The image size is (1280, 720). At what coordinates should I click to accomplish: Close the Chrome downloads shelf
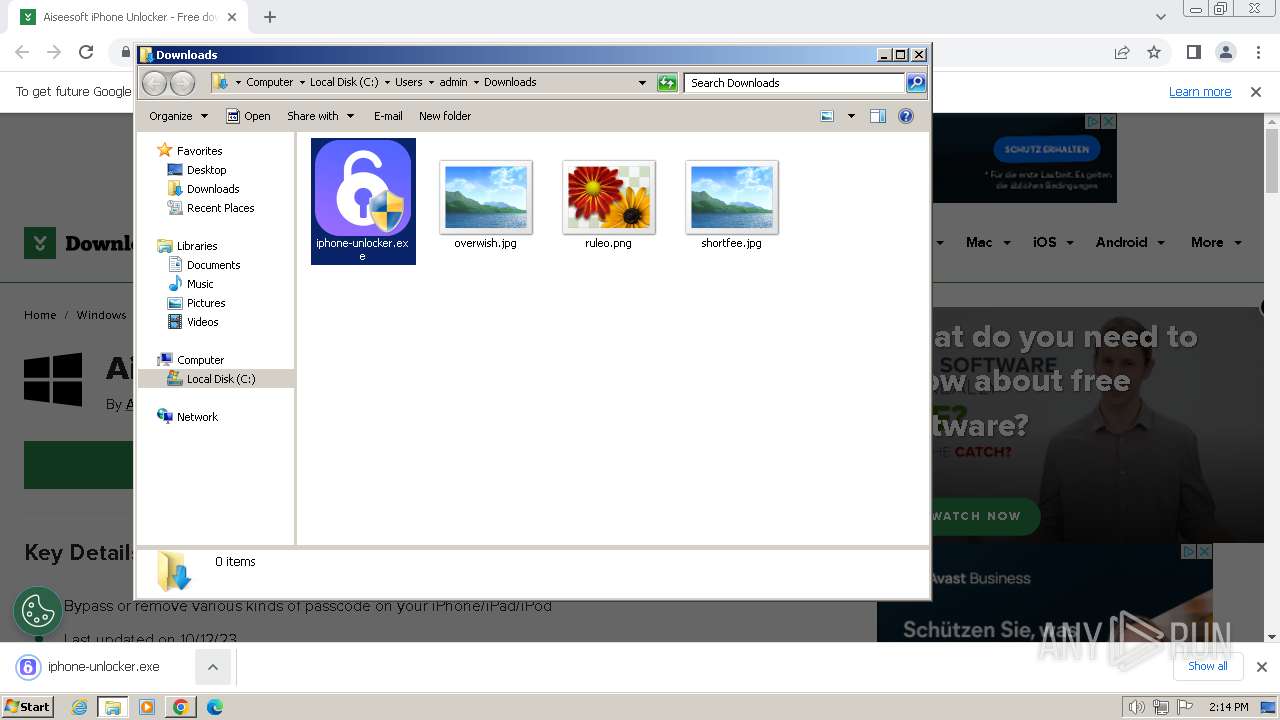(x=1261, y=667)
